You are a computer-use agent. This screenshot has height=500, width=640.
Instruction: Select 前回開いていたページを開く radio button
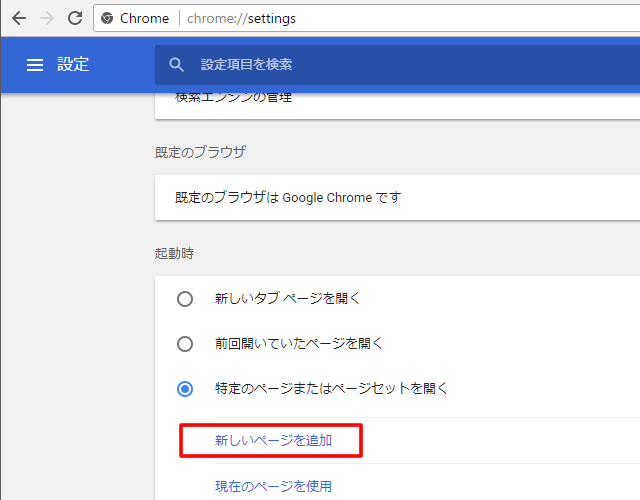pos(185,344)
